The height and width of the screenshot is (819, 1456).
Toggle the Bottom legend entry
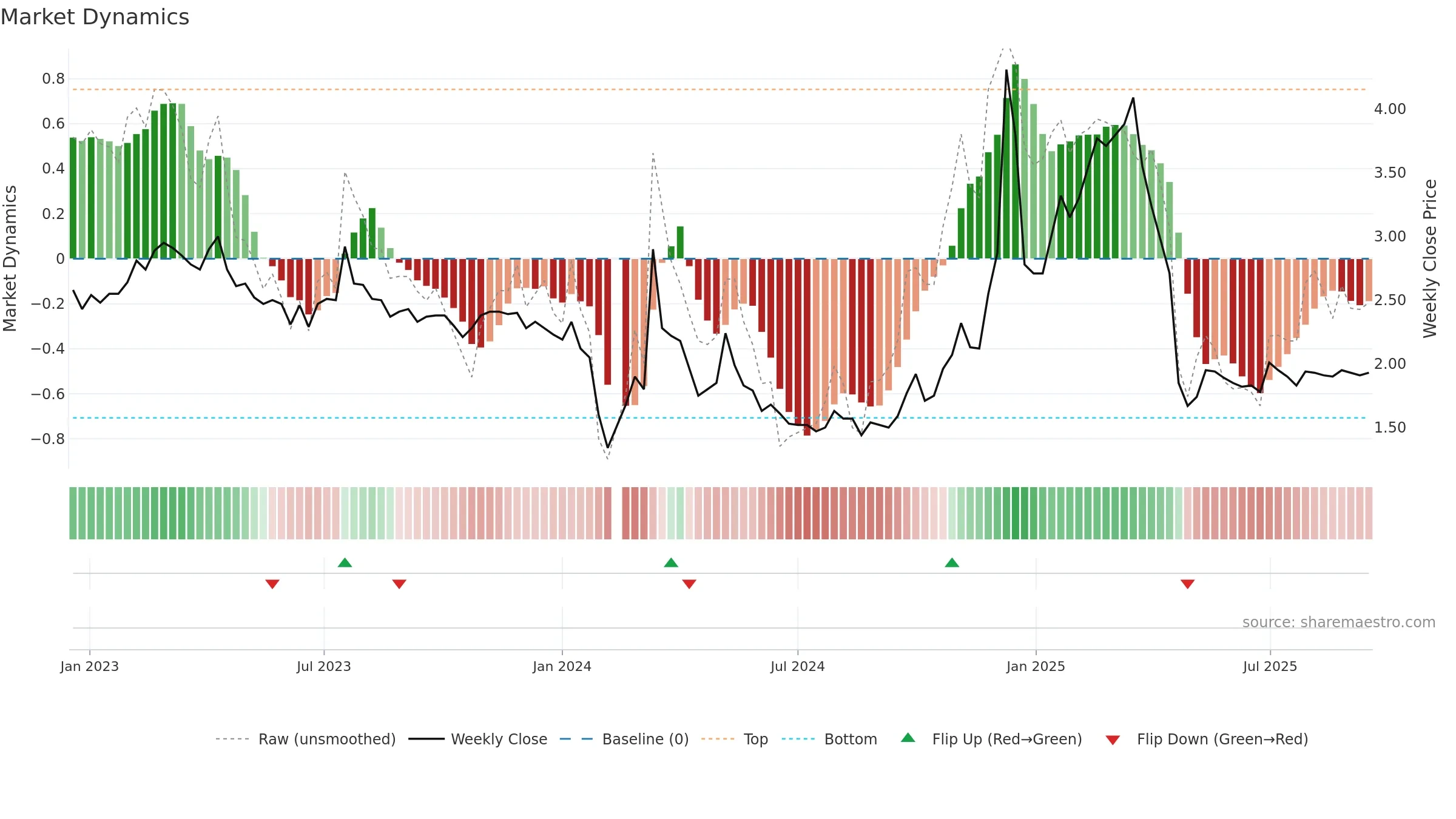coord(851,739)
